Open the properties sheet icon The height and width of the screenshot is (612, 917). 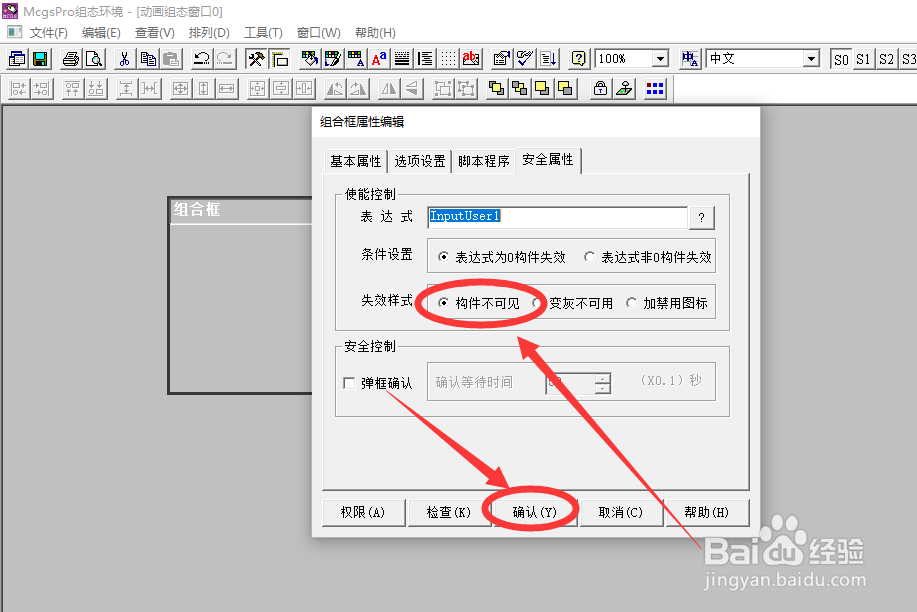[x=502, y=59]
